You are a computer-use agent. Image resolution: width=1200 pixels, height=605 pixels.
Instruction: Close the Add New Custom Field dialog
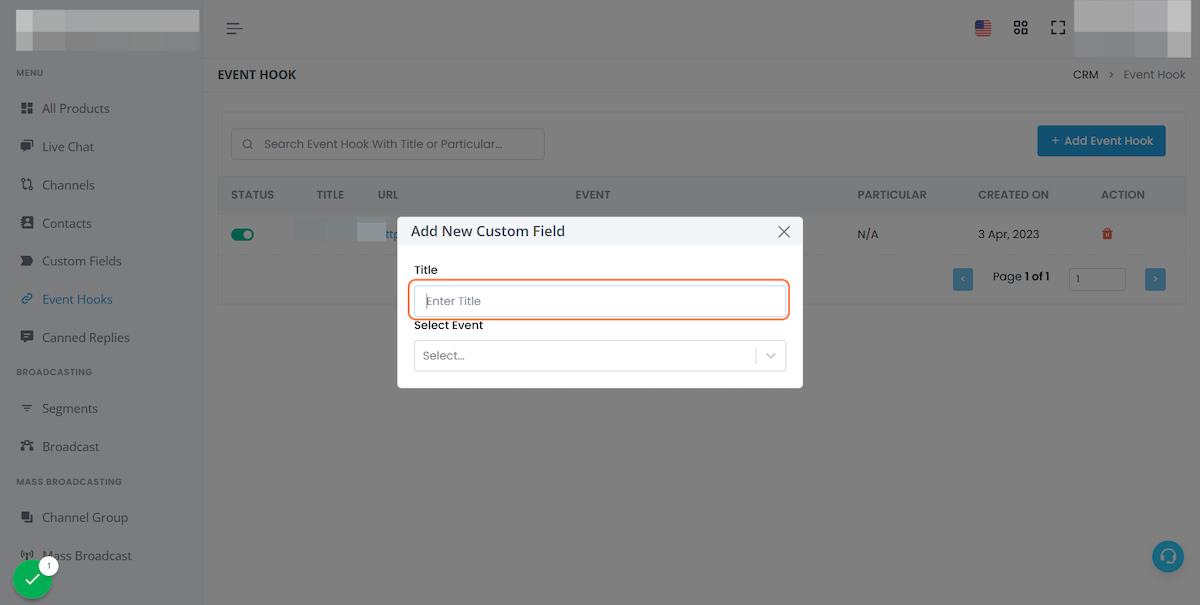tap(784, 231)
